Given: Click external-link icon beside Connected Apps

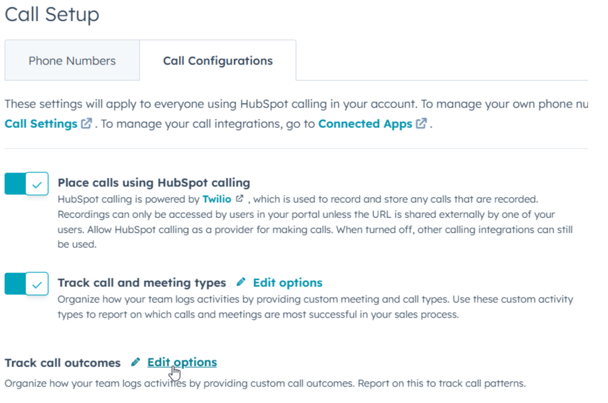Looking at the screenshot, I should tap(421, 123).
